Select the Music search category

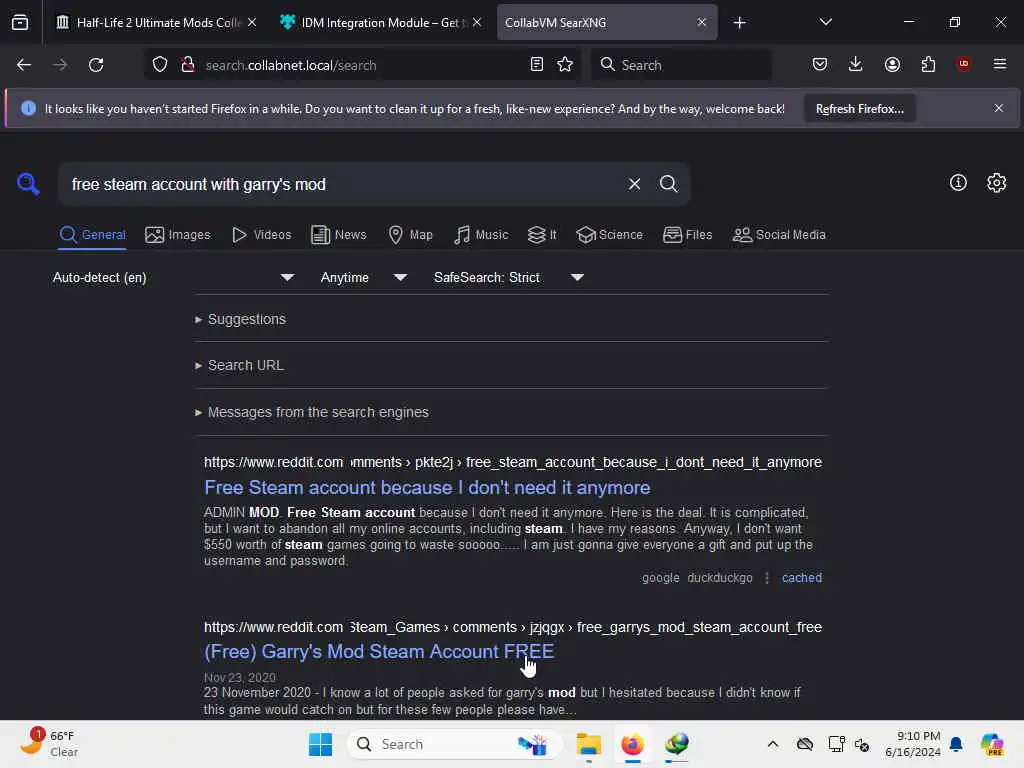point(481,234)
